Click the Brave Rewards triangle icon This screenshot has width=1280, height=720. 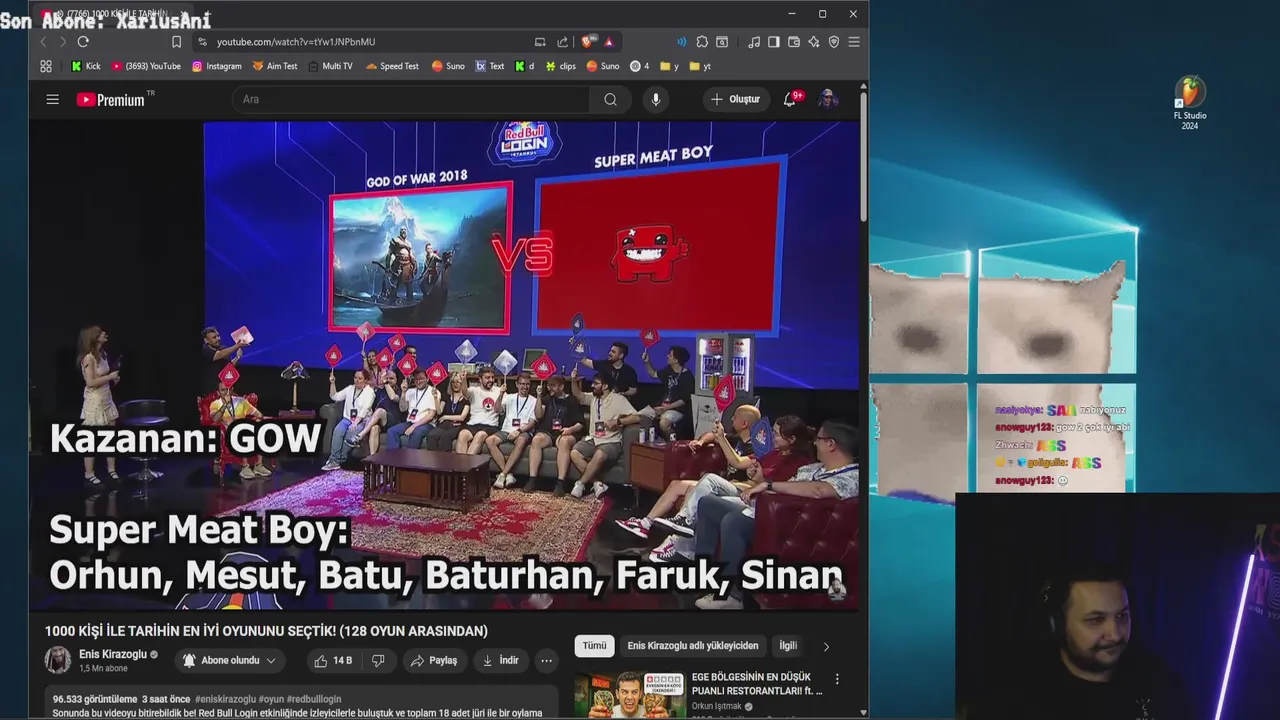point(609,42)
